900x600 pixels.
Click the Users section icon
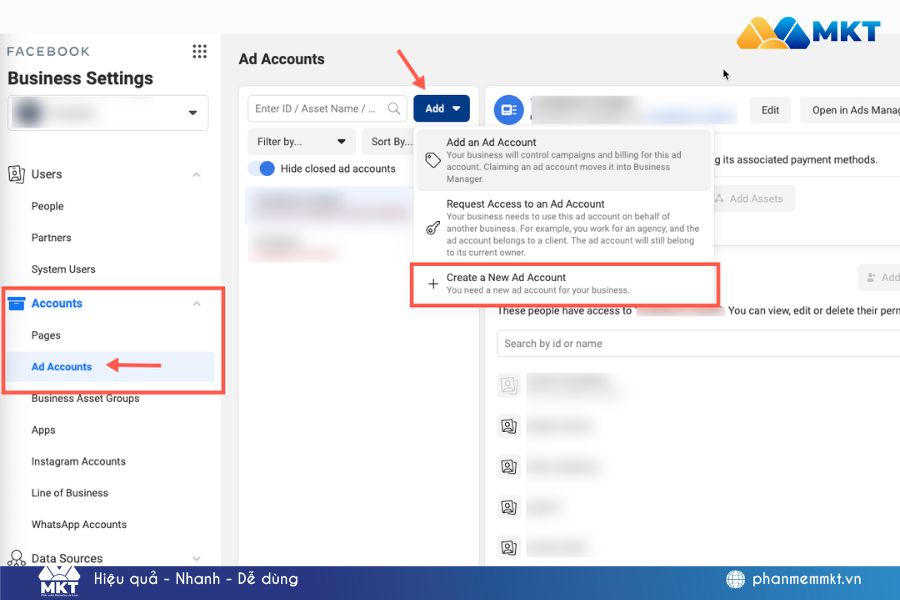pos(16,174)
